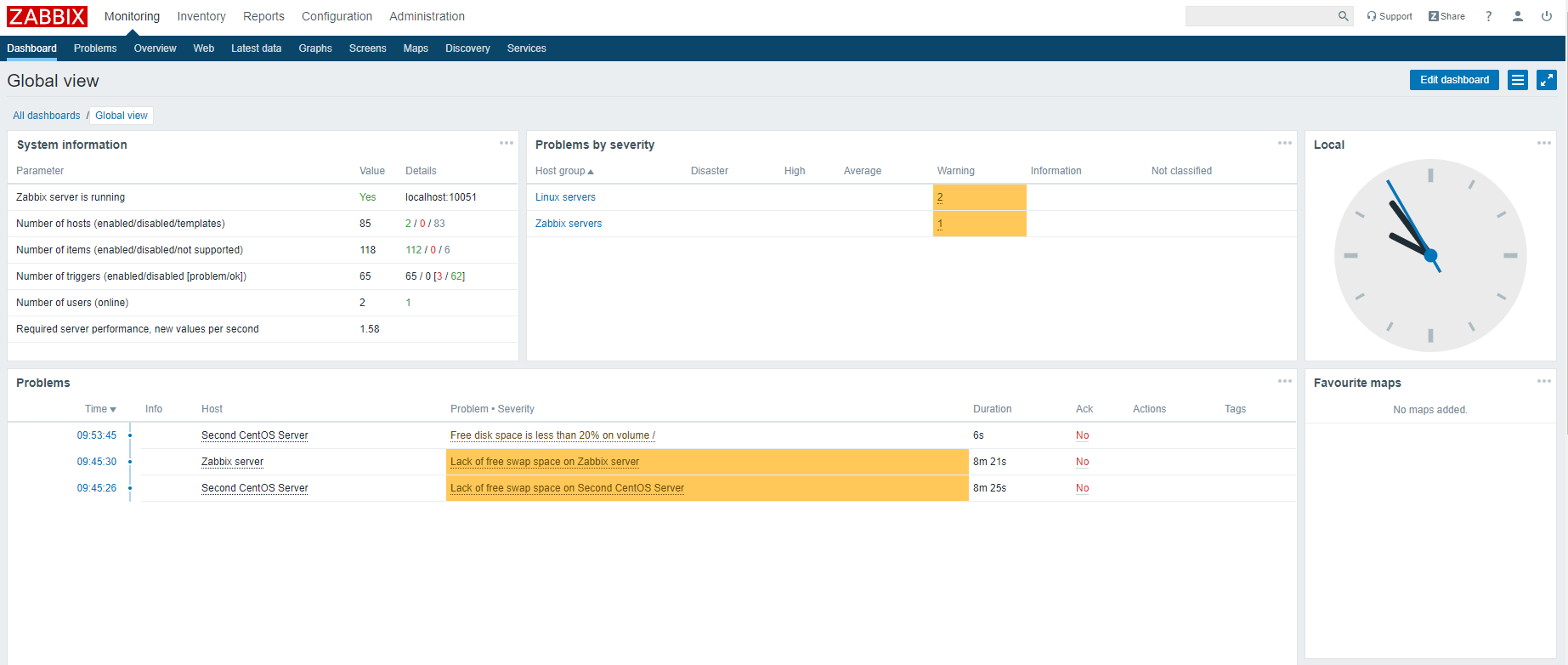Click Second CentOS Server host in disk space row
The height and width of the screenshot is (665, 1568).
click(x=255, y=435)
